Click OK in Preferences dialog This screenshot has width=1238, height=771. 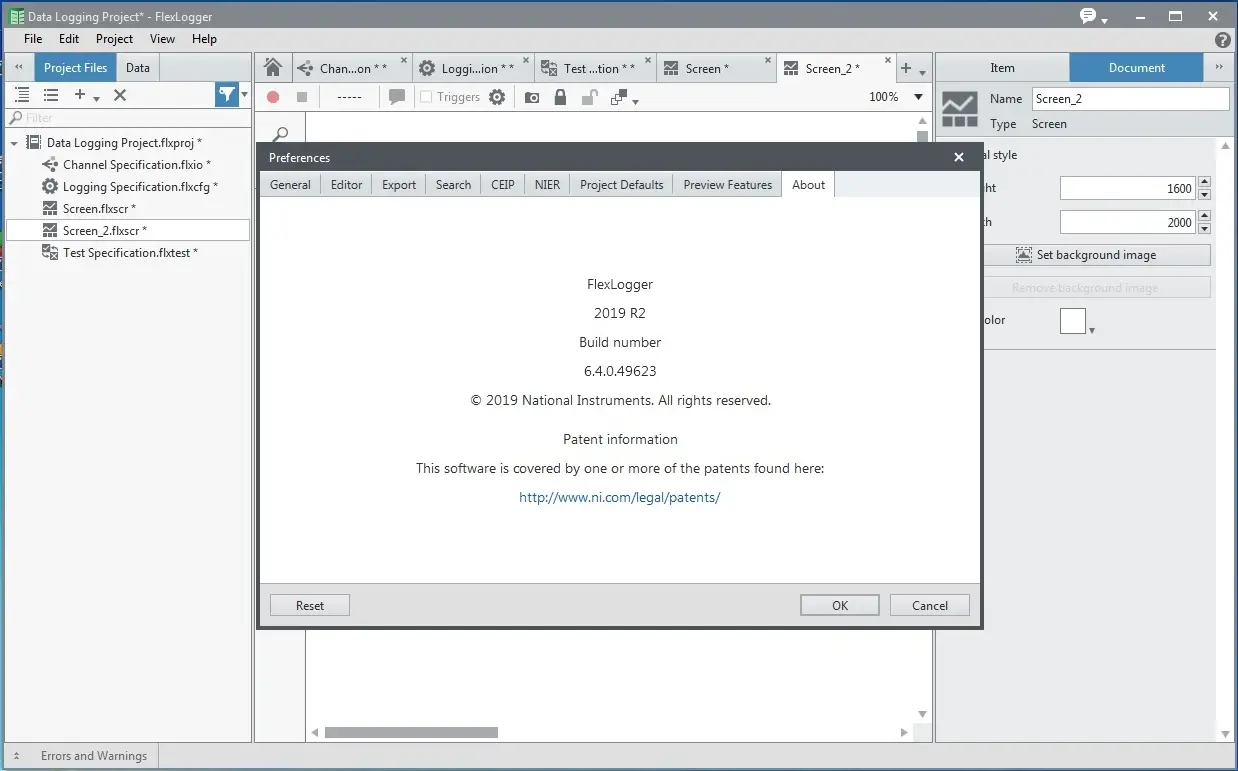click(840, 605)
